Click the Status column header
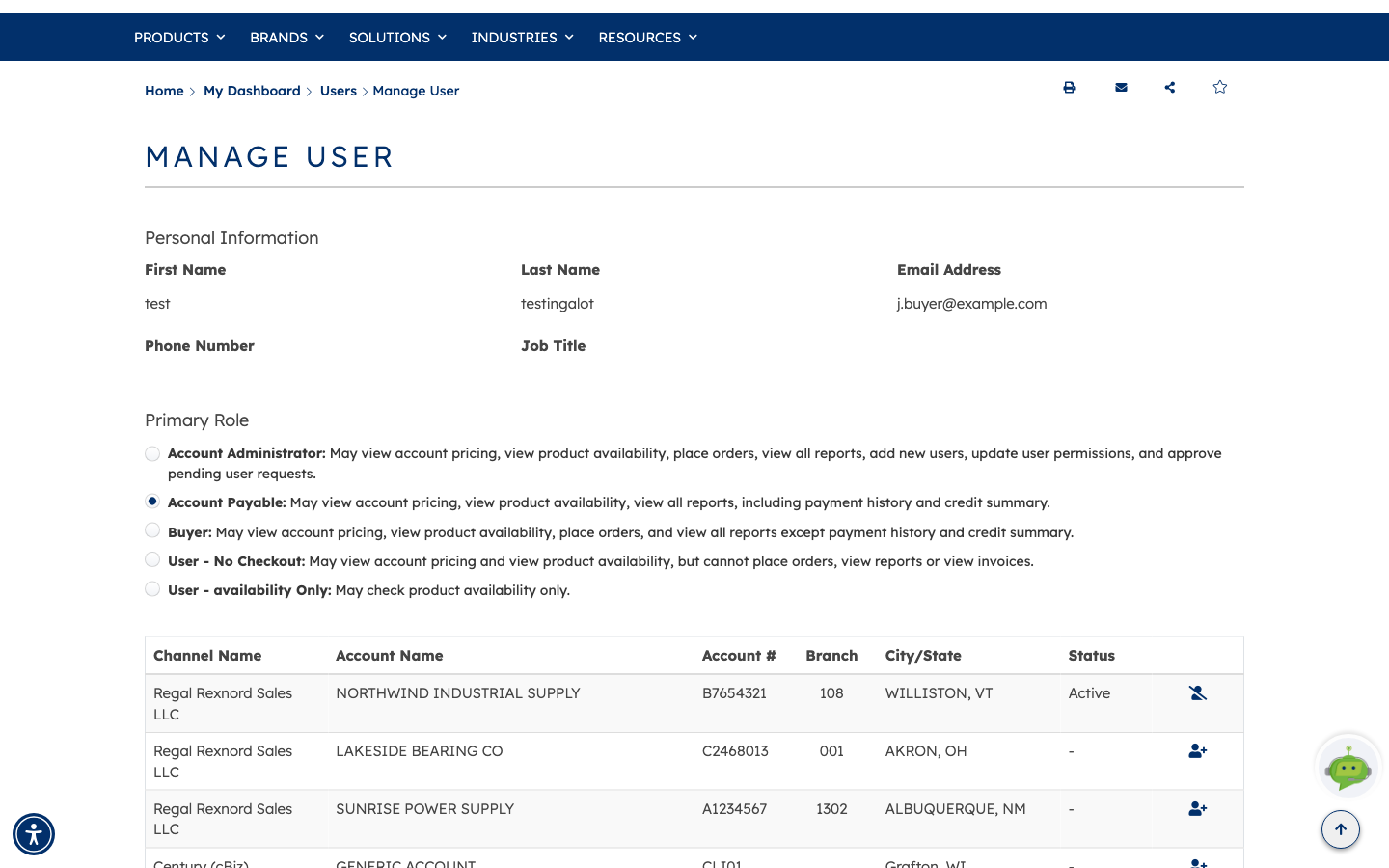The height and width of the screenshot is (868, 1389). 1092,656
